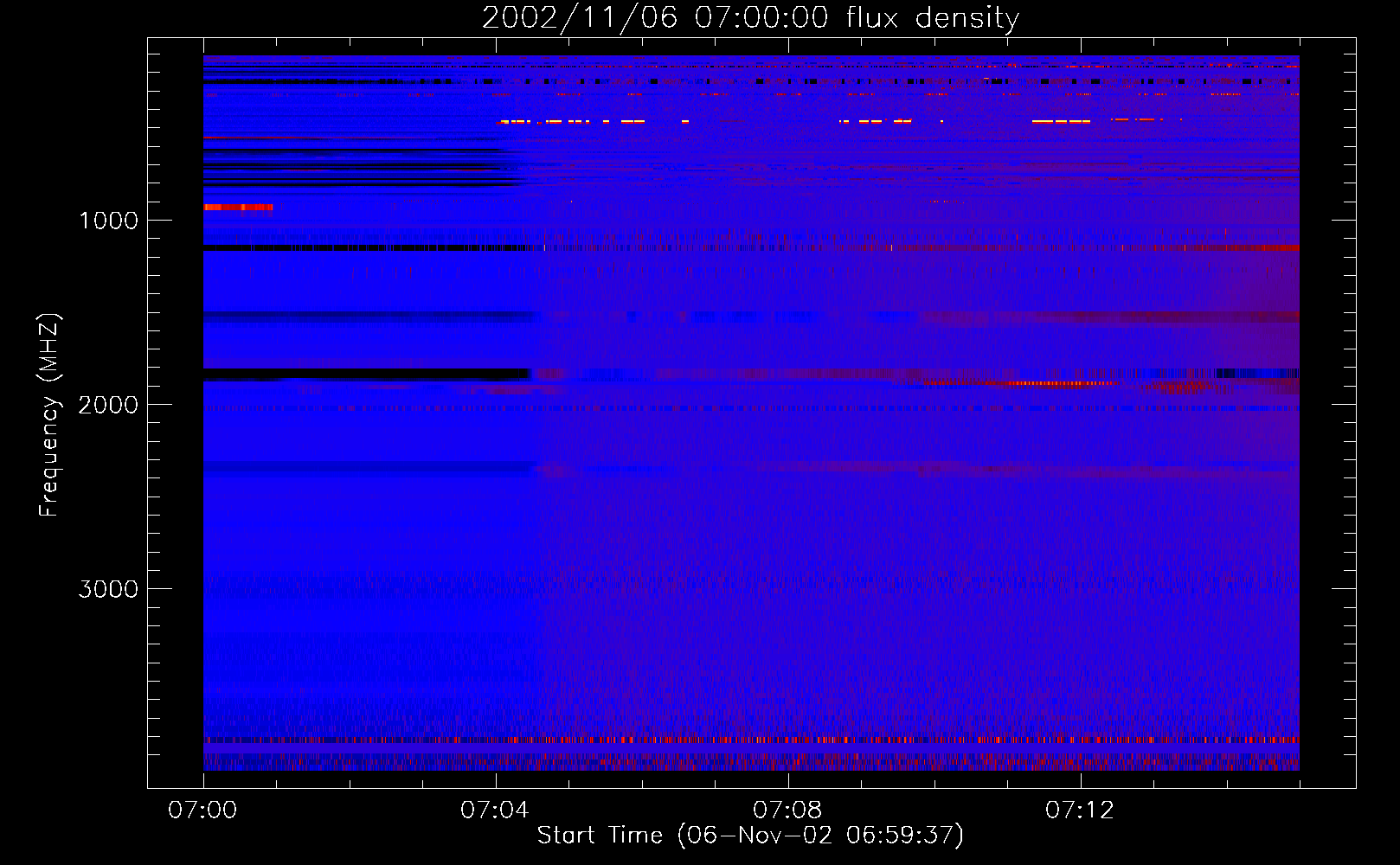The height and width of the screenshot is (865, 1400).
Task: Click the 1000 frequency tick label
Action: coord(109,221)
